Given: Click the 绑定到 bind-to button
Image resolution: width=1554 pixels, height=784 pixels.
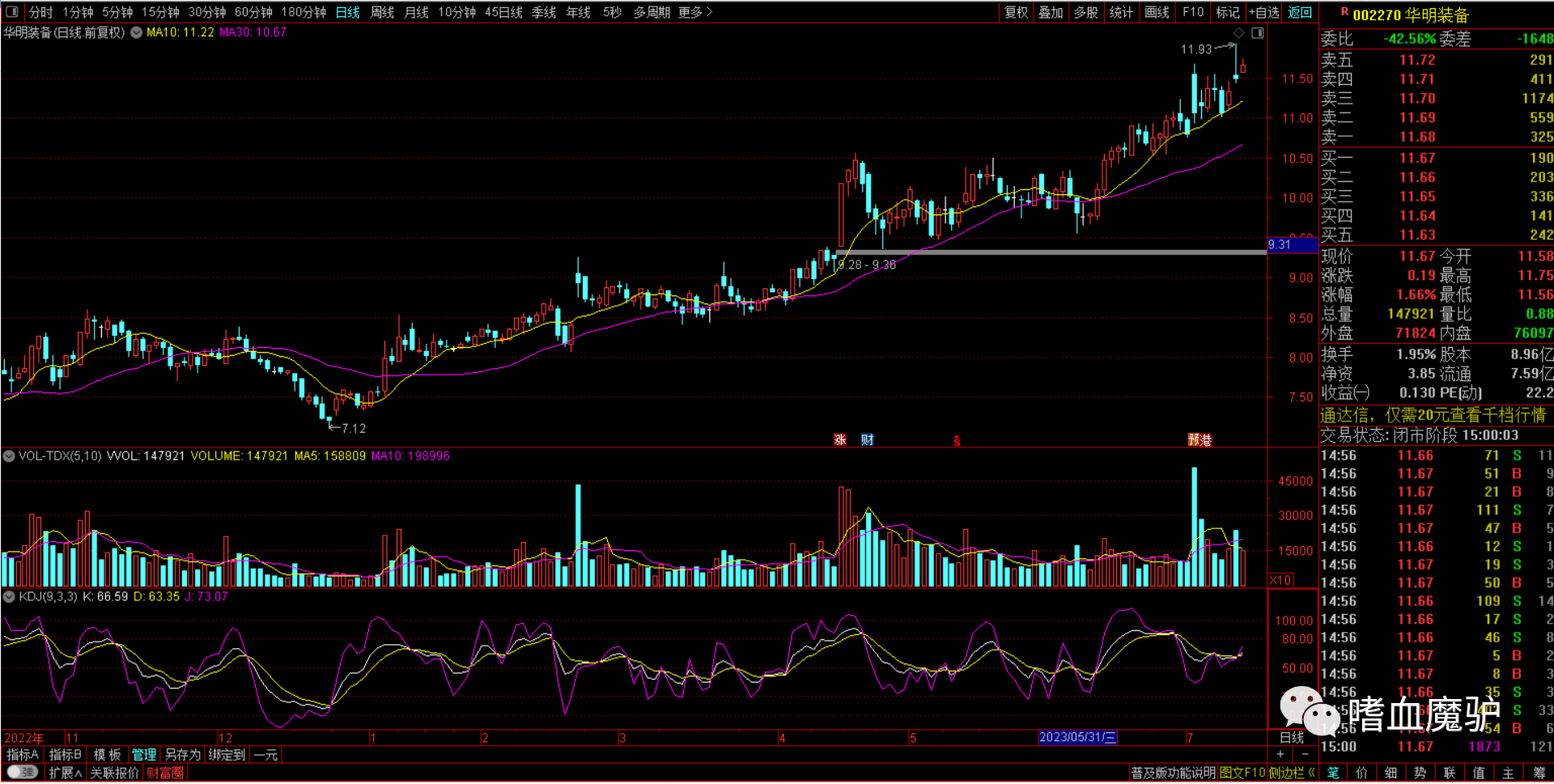Looking at the screenshot, I should (227, 754).
